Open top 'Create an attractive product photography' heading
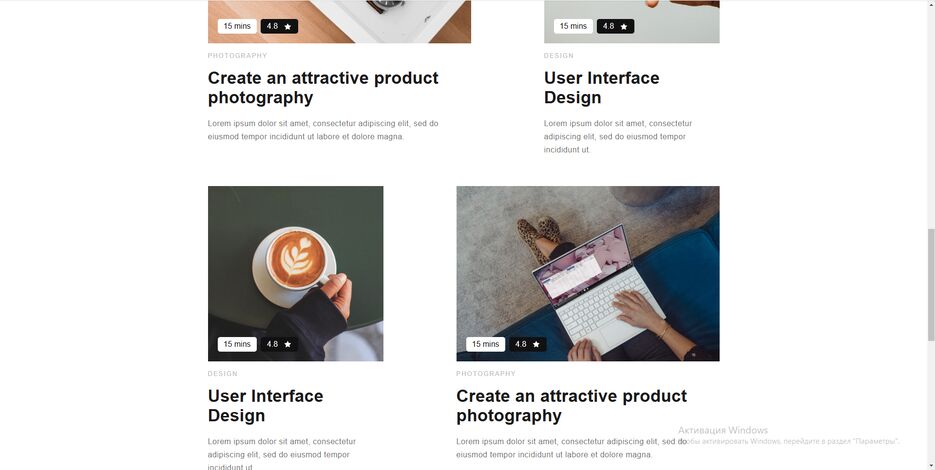Screen dimensions: 935x470 323,88
